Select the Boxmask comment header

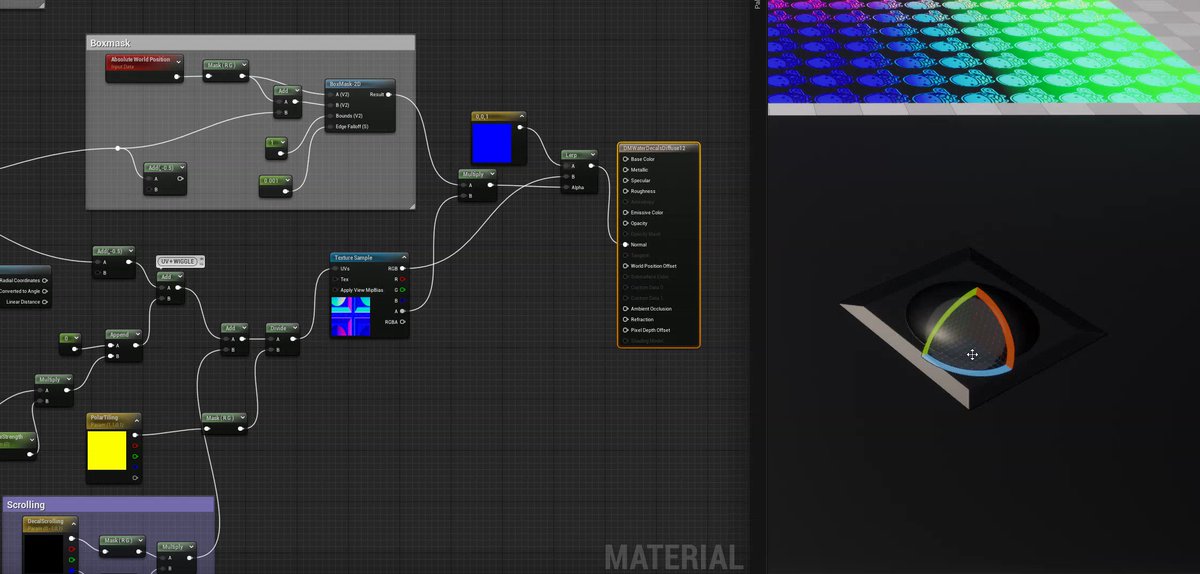click(250, 43)
